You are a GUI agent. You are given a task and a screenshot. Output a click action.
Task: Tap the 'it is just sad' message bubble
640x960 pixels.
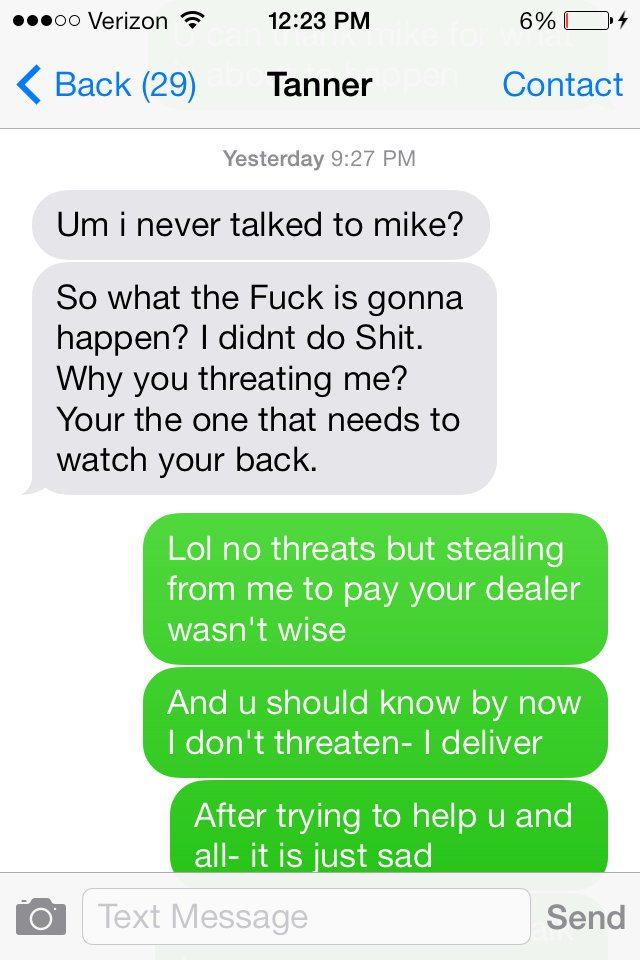[x=389, y=827]
